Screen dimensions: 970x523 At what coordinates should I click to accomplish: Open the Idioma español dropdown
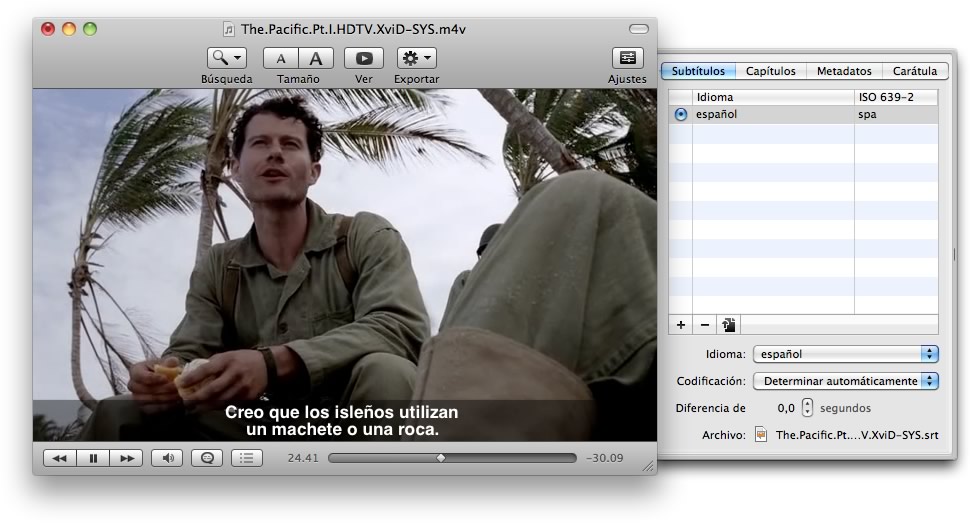click(846, 354)
